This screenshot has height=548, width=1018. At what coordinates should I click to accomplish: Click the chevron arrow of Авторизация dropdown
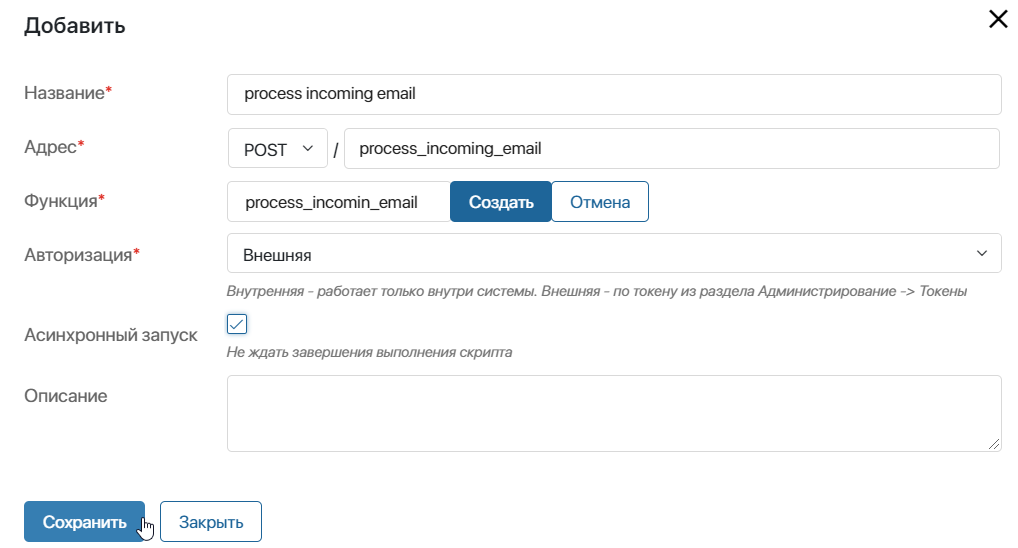pyautogui.click(x=982, y=253)
